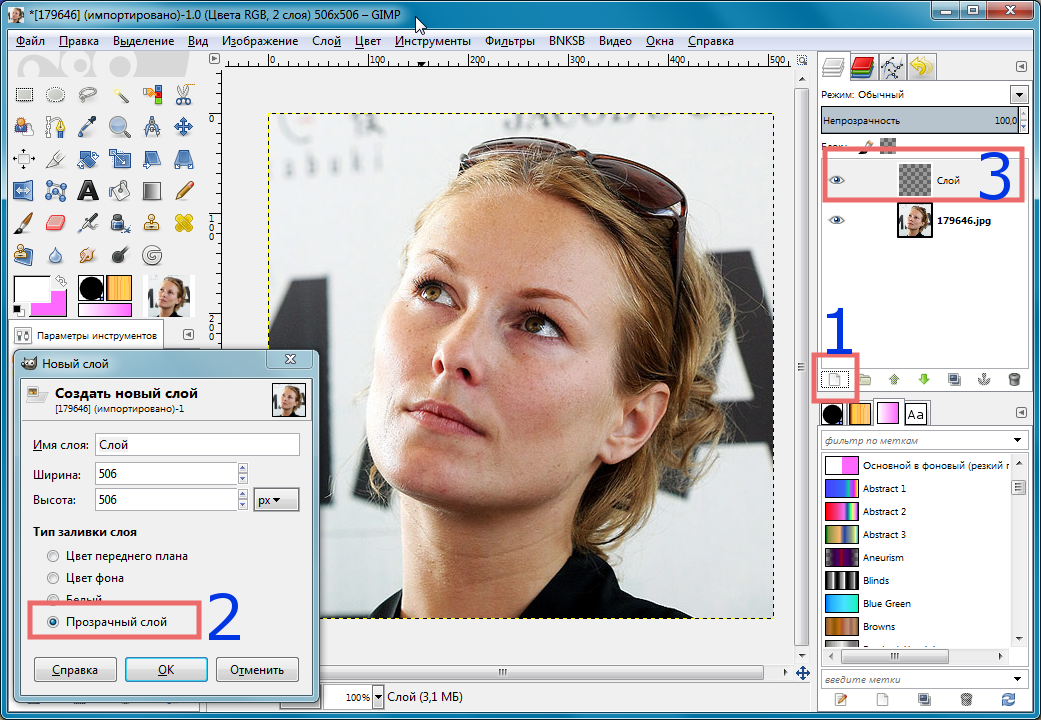This screenshot has height=720, width=1041.
Task: Select the Blend gradient tool
Action: [x=152, y=191]
